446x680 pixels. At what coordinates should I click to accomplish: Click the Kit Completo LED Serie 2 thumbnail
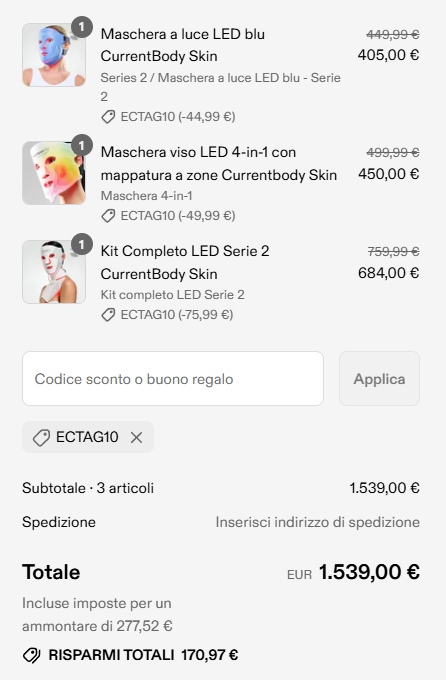click(54, 272)
